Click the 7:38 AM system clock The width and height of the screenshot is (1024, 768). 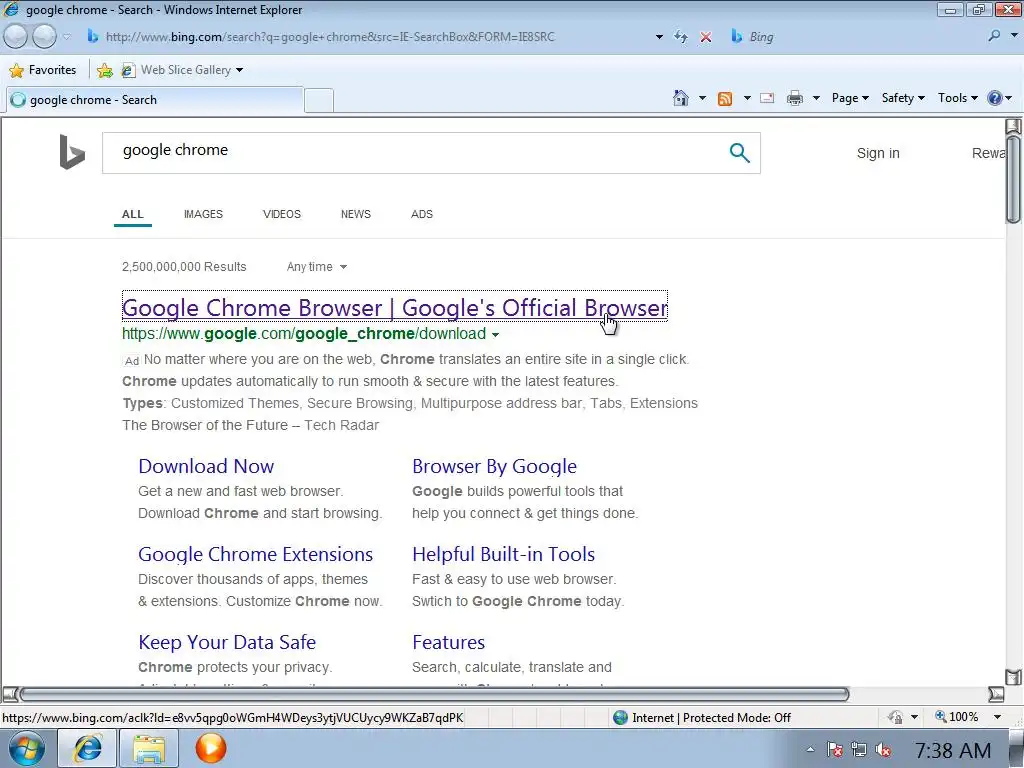click(x=953, y=750)
